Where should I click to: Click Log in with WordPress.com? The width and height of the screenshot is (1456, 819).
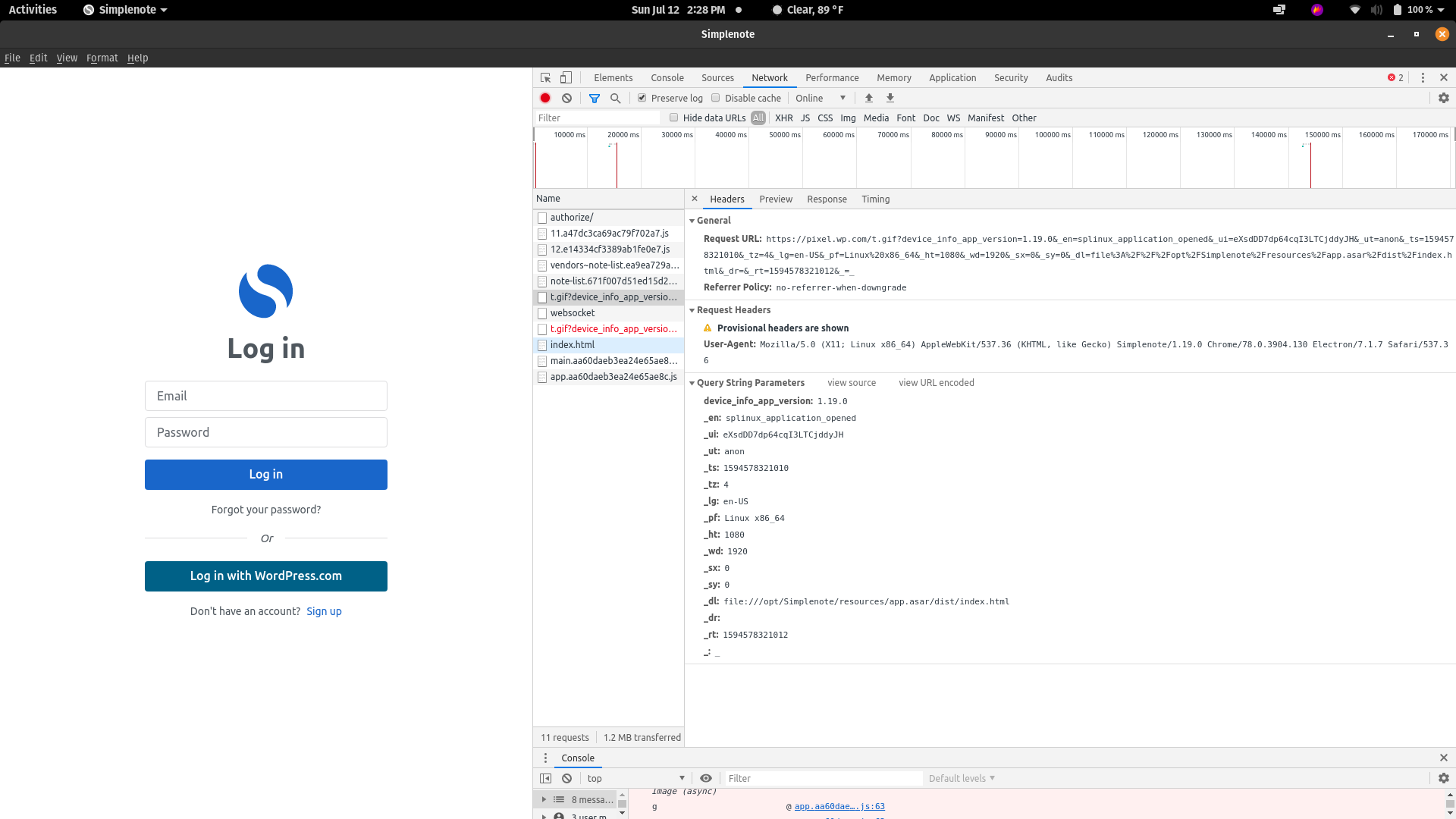[265, 576]
